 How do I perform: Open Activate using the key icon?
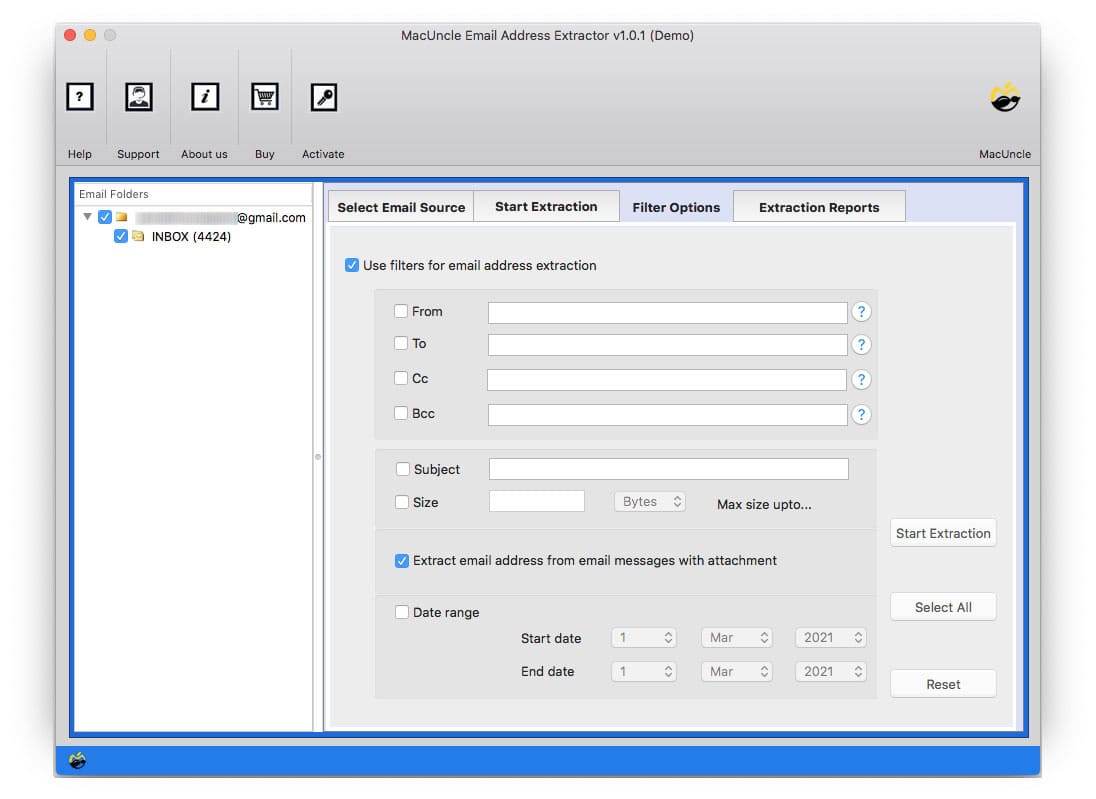323,96
